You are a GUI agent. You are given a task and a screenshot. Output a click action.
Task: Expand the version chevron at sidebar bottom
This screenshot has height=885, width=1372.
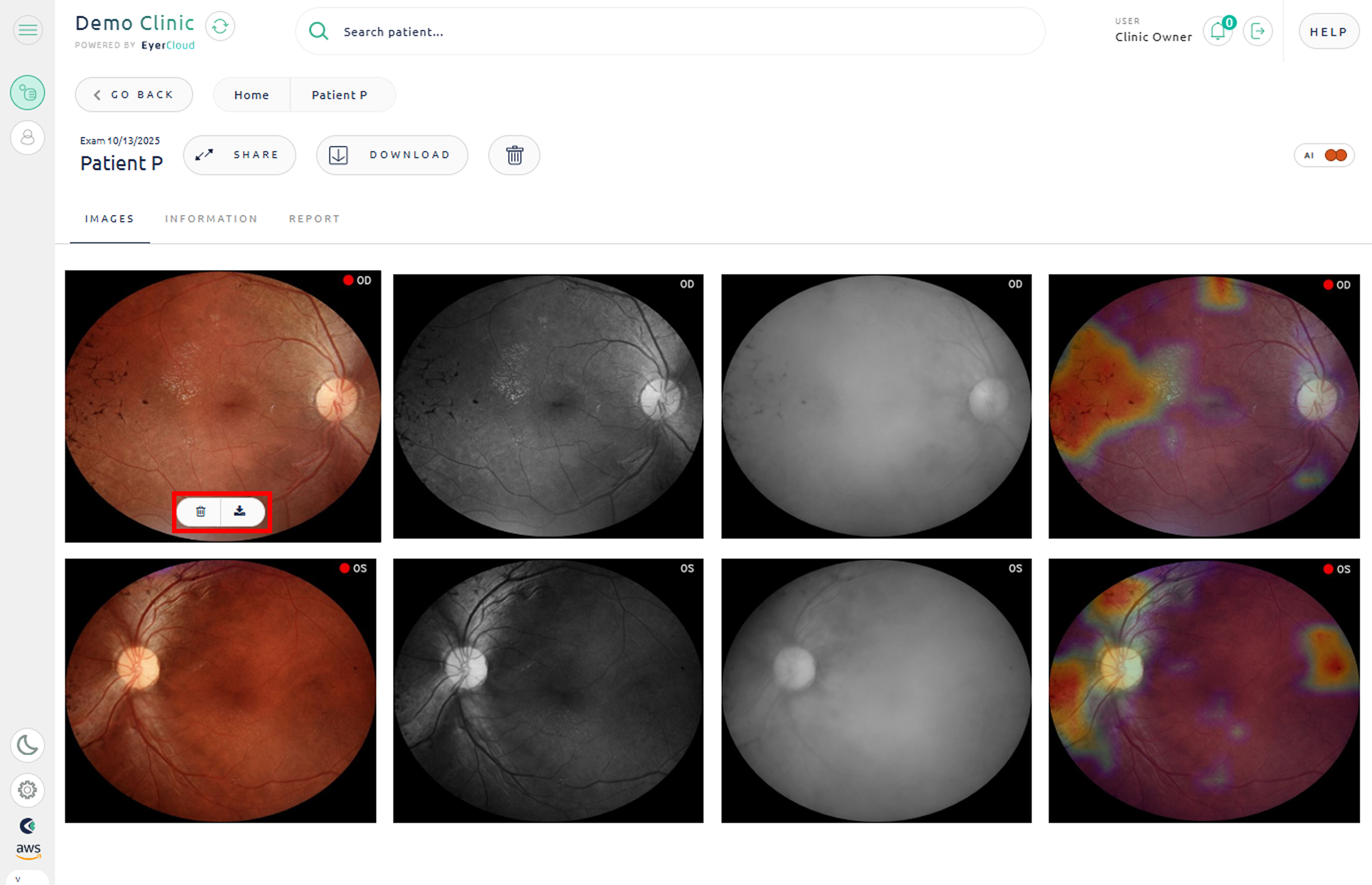pos(18,879)
